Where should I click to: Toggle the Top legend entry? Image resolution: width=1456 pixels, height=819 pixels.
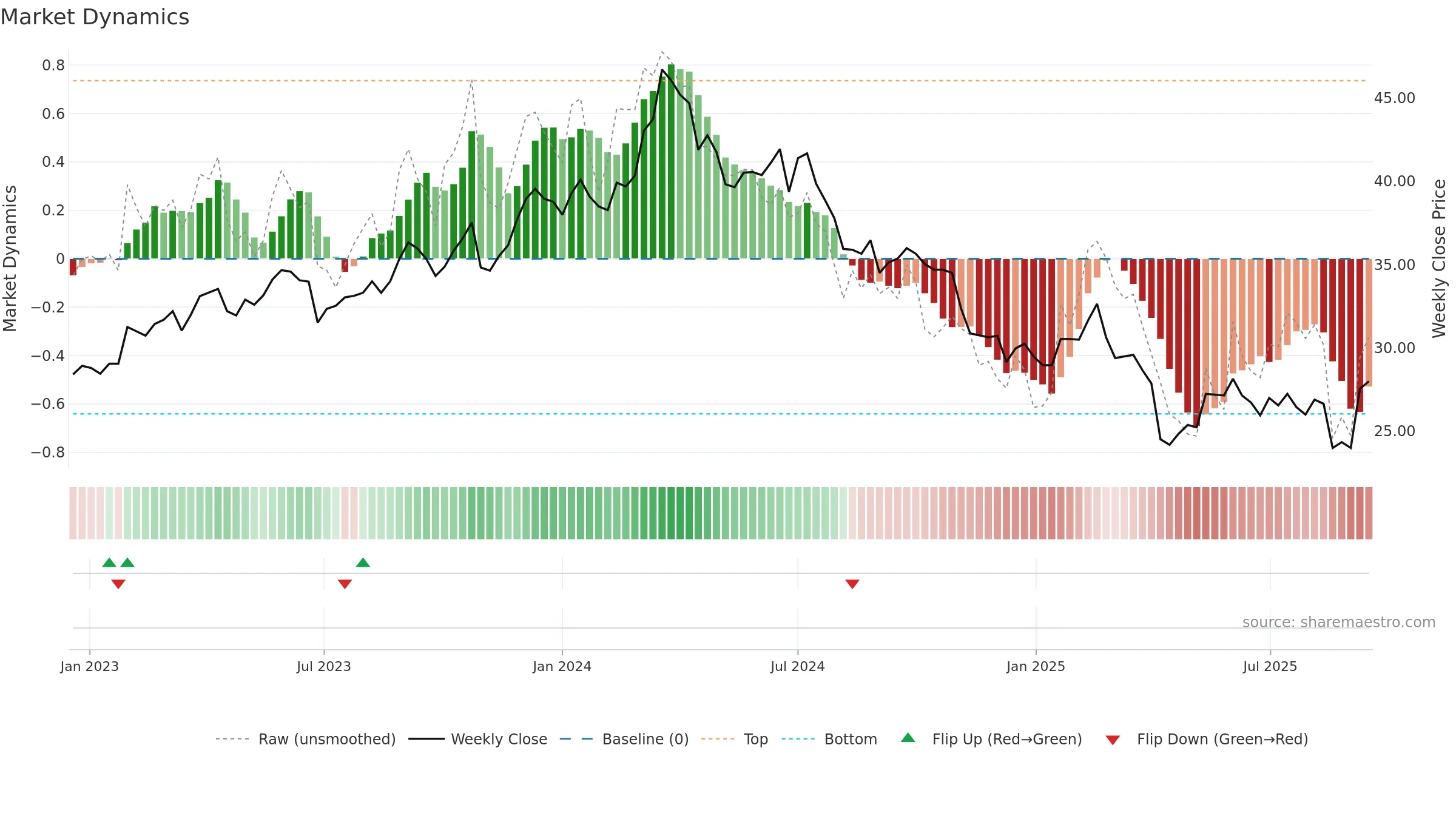(735, 739)
